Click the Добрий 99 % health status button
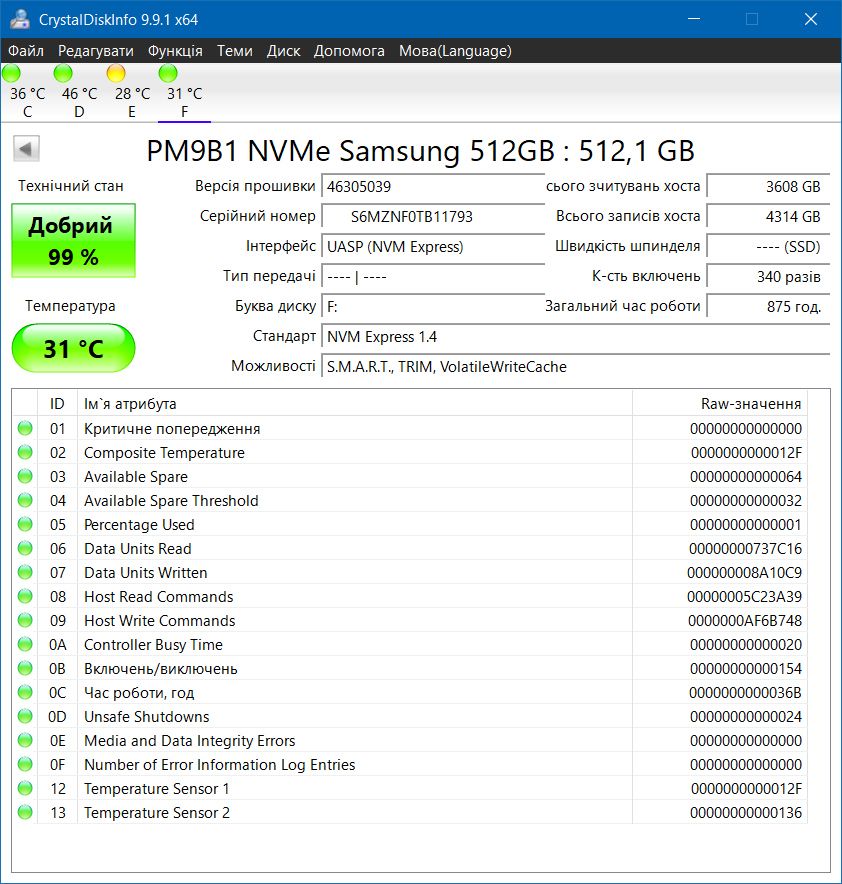 [x=73, y=241]
